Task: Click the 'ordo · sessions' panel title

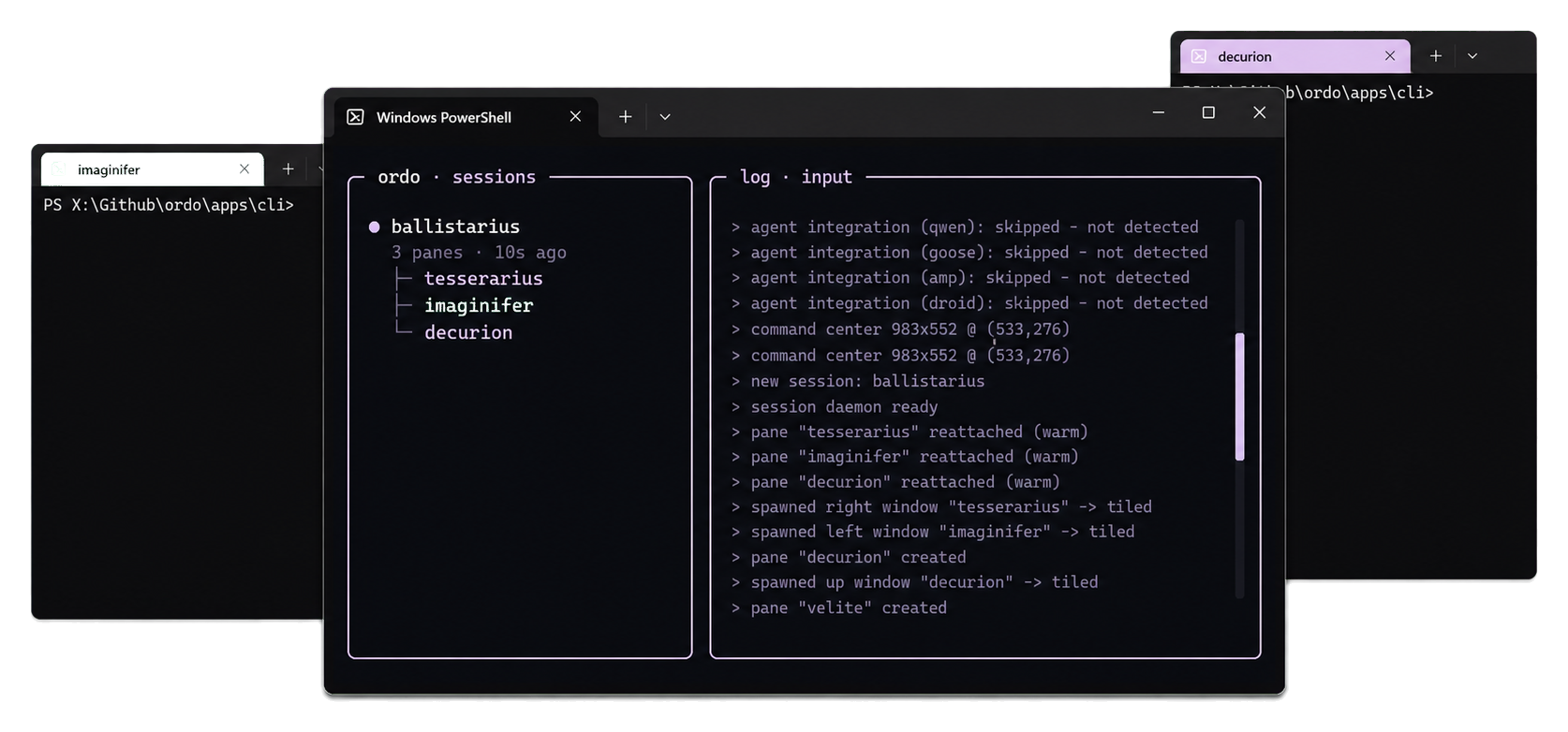Action: pyautogui.click(x=456, y=177)
